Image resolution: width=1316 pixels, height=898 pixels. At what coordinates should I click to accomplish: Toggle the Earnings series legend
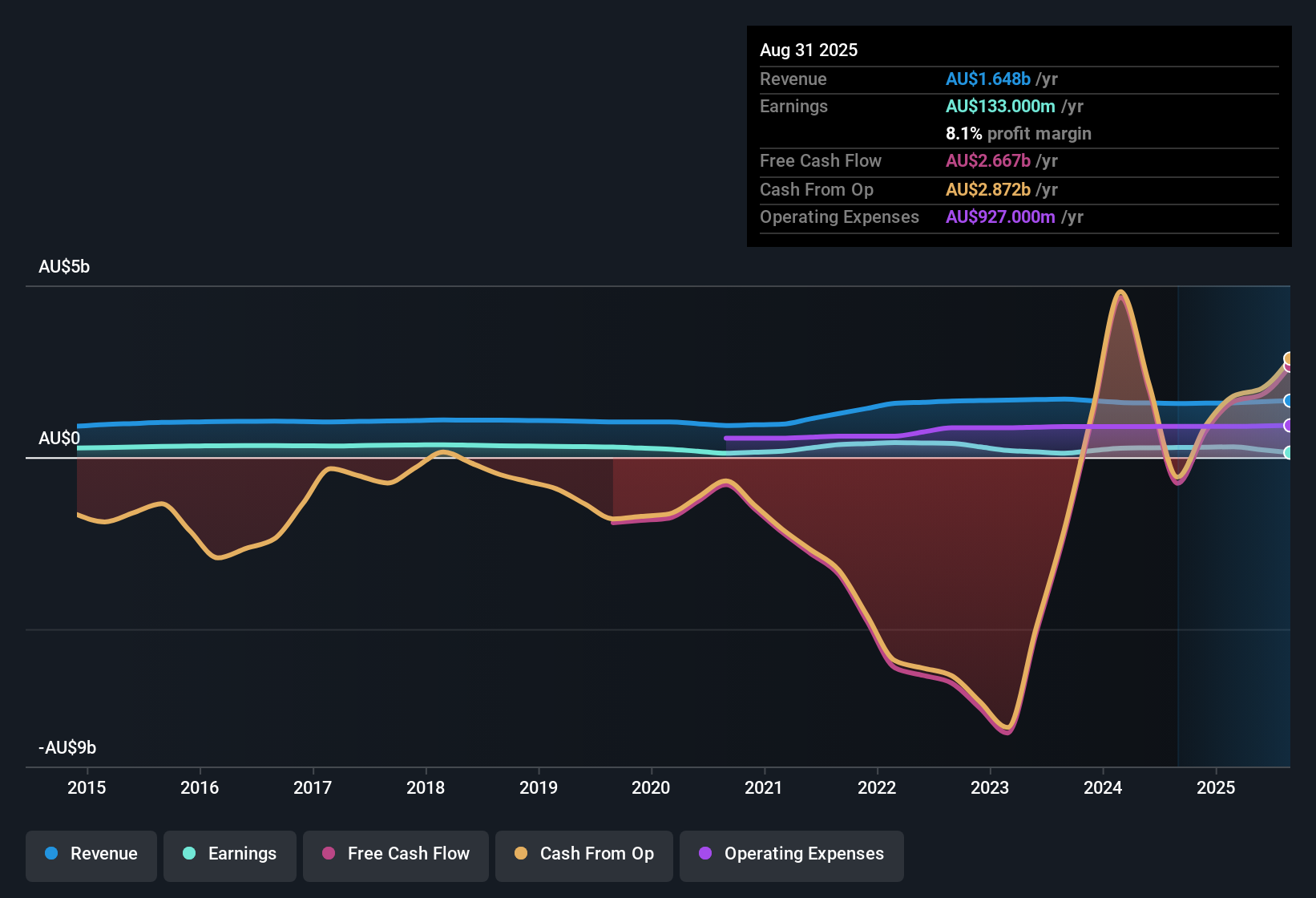[x=230, y=854]
